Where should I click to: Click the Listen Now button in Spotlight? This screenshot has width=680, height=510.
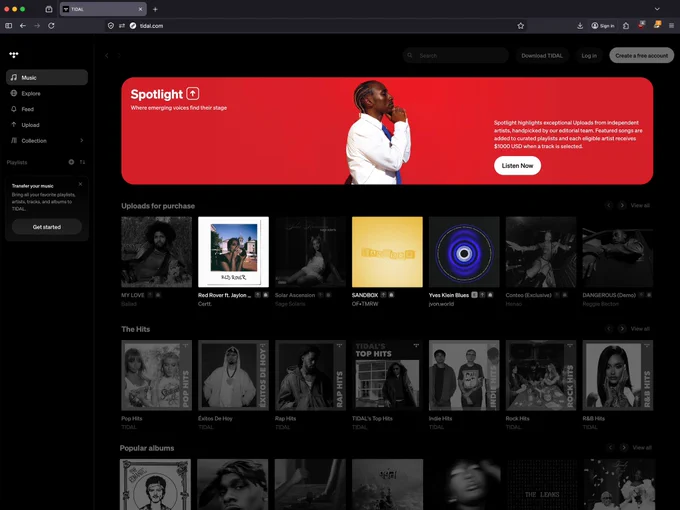[517, 166]
